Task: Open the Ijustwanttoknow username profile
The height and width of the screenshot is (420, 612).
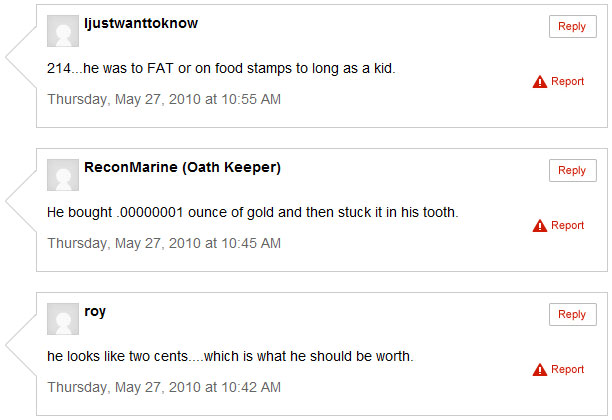Action: pos(141,23)
